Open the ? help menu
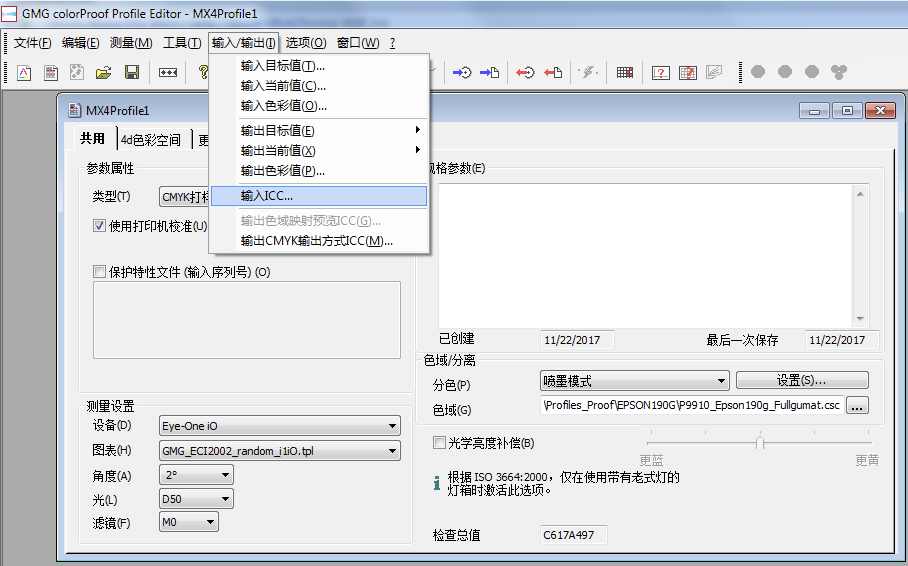908x566 pixels. click(x=392, y=43)
